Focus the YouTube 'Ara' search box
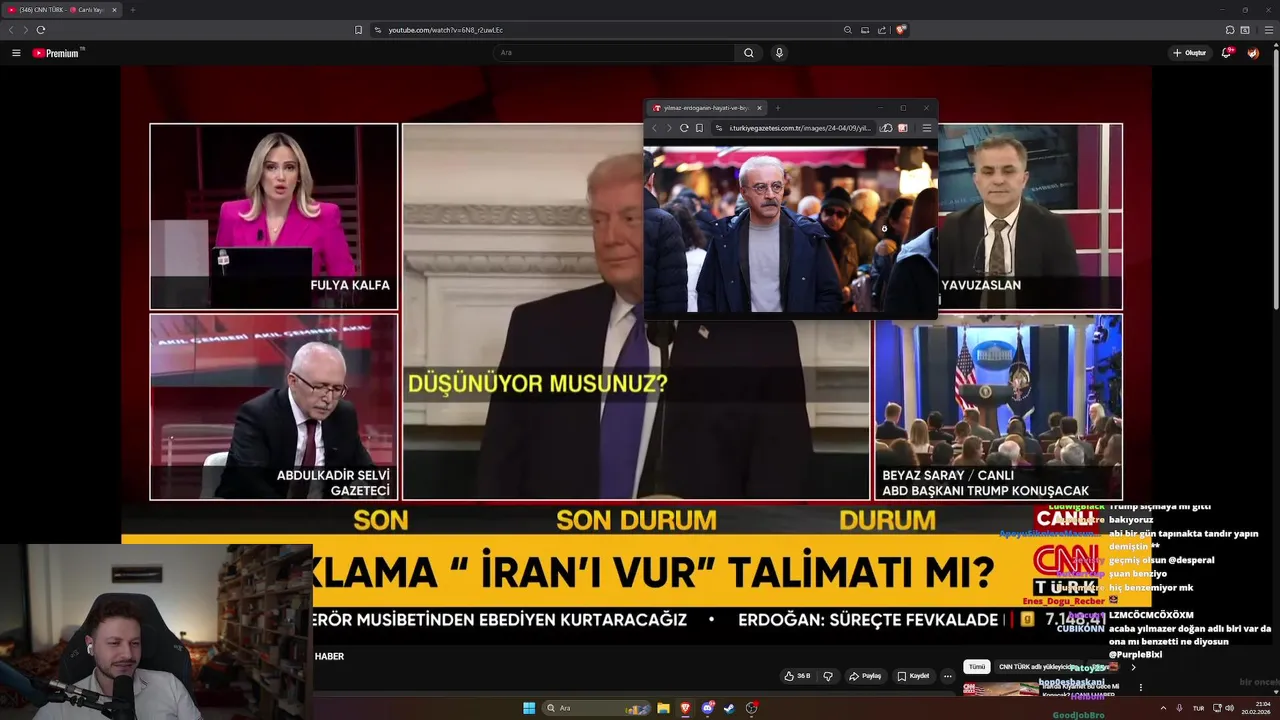Image resolution: width=1280 pixels, height=720 pixels. click(615, 53)
